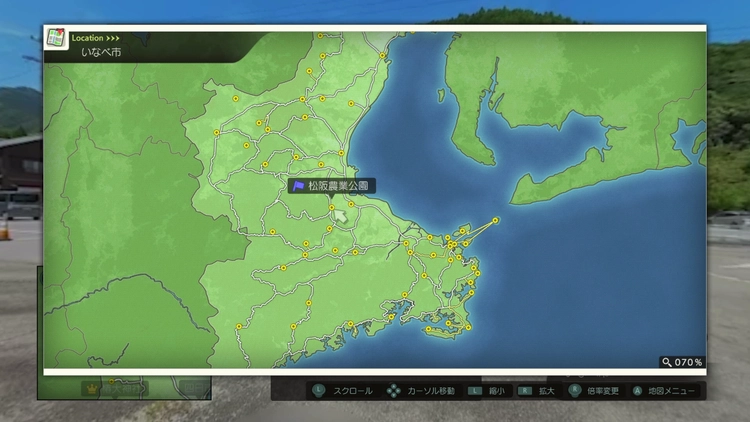Click the A button icon for 地図メニュー

pos(636,391)
